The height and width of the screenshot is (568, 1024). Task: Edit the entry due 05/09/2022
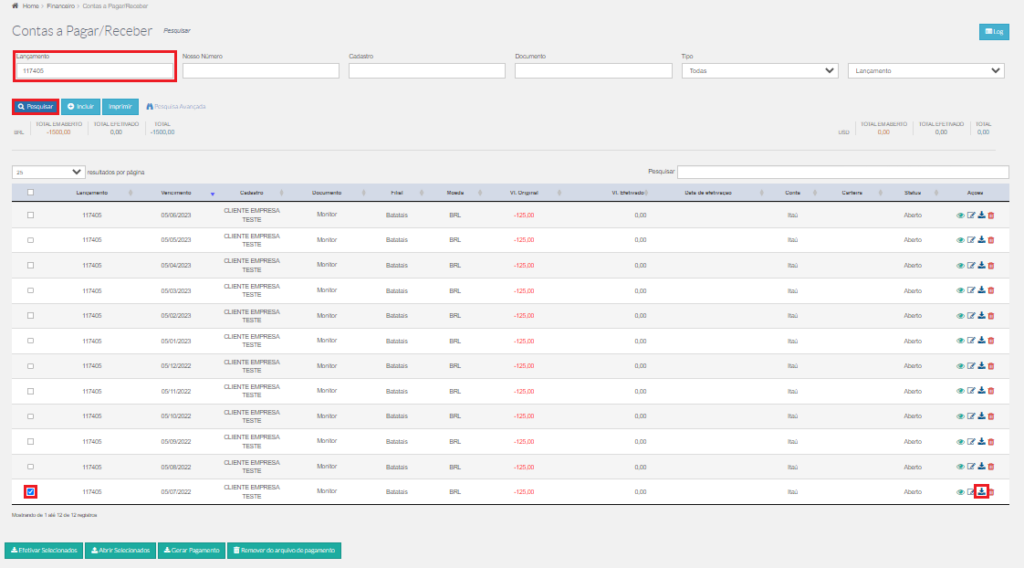971,442
